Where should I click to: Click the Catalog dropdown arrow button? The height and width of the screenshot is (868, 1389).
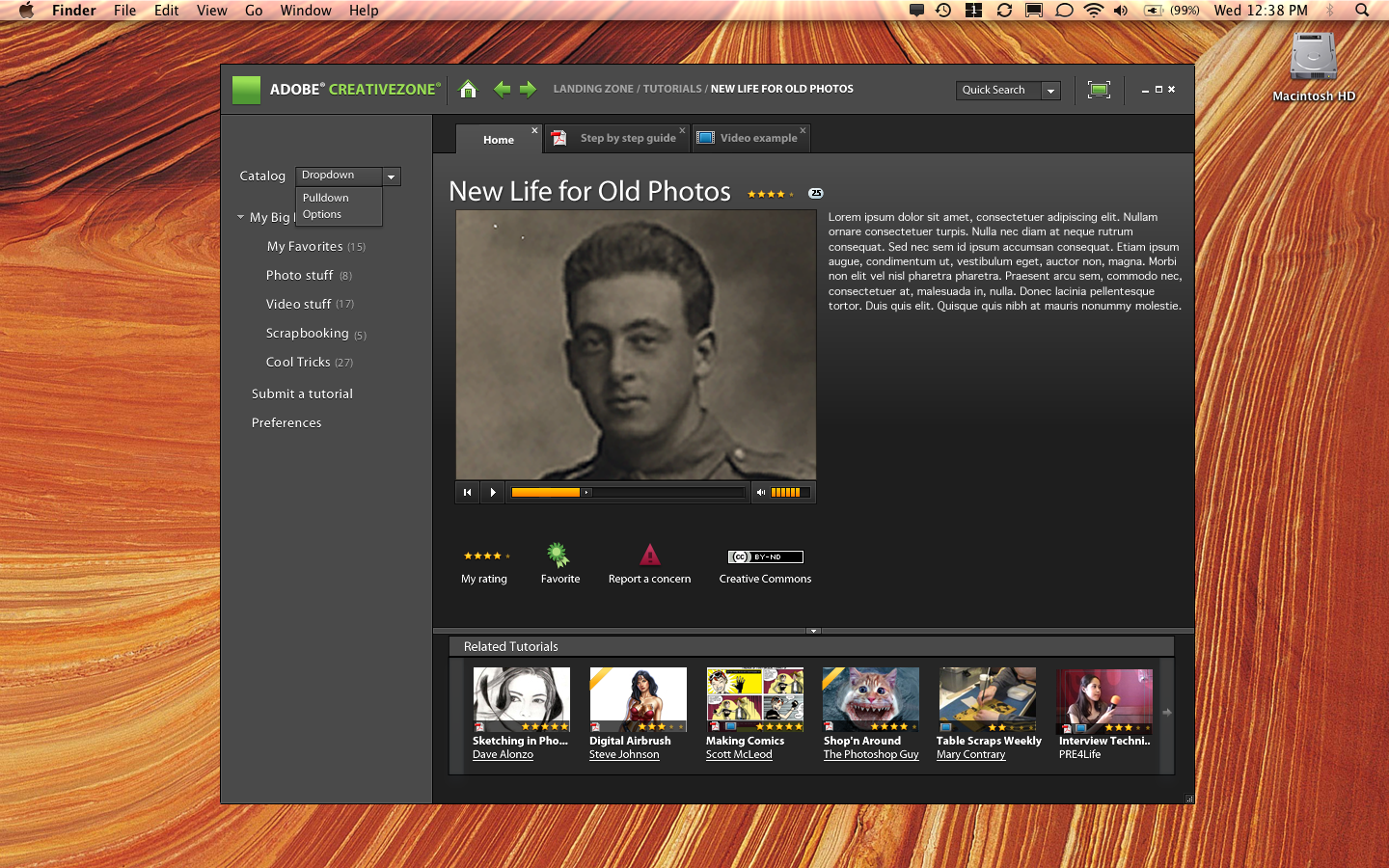(392, 176)
